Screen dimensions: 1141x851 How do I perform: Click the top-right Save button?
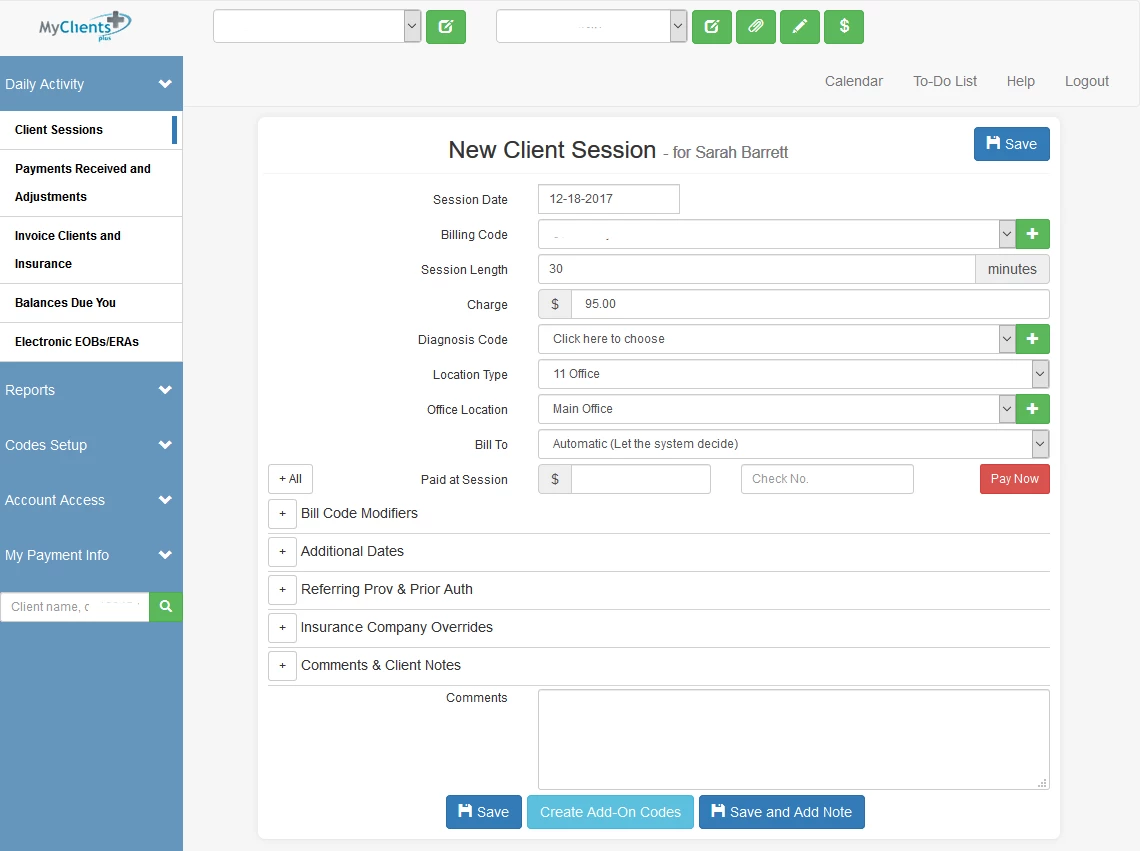tap(1011, 144)
